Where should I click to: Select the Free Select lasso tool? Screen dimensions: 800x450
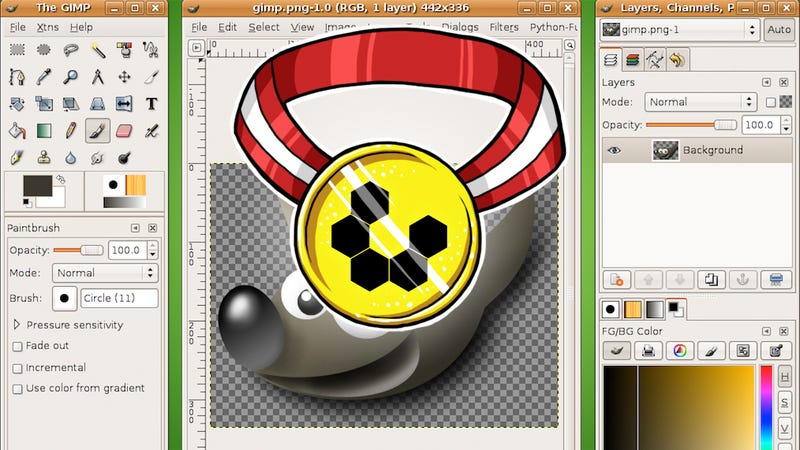click(71, 49)
